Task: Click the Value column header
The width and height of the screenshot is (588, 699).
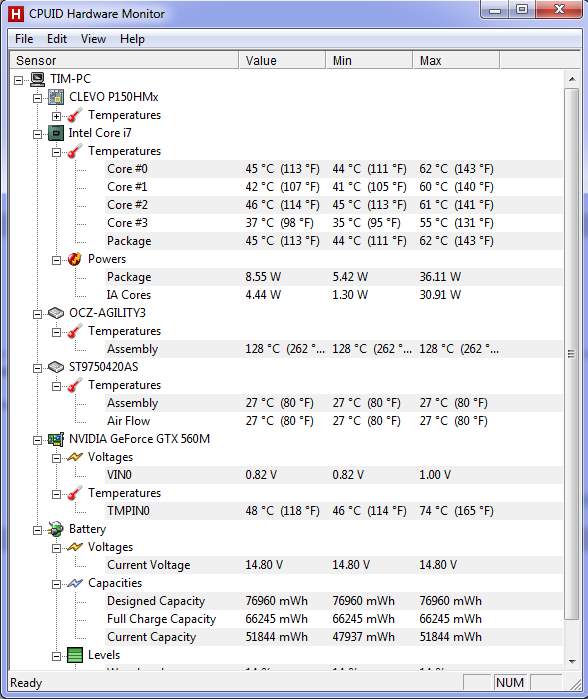Action: pyautogui.click(x=283, y=60)
